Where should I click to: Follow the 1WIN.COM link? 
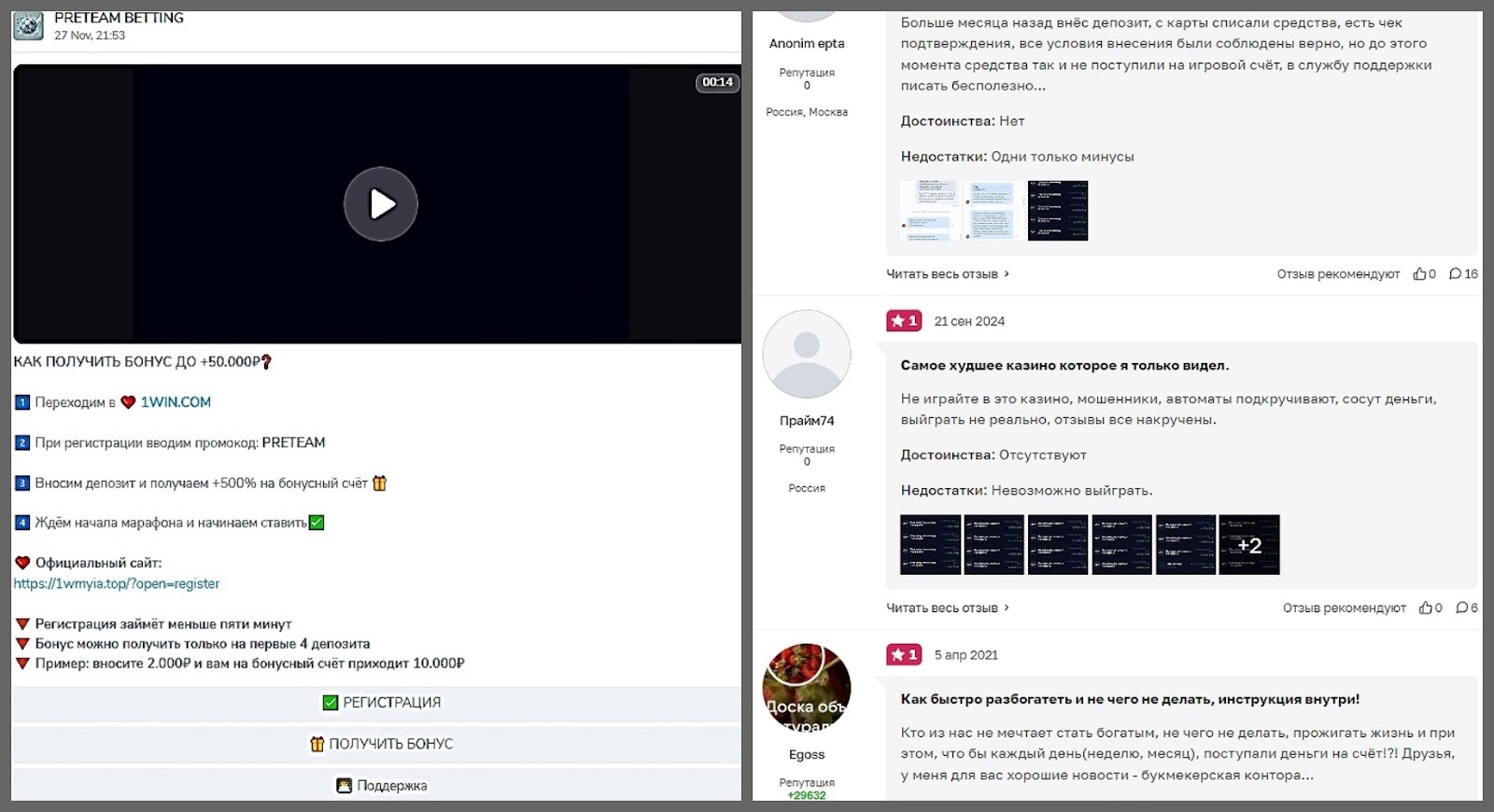click(x=176, y=402)
